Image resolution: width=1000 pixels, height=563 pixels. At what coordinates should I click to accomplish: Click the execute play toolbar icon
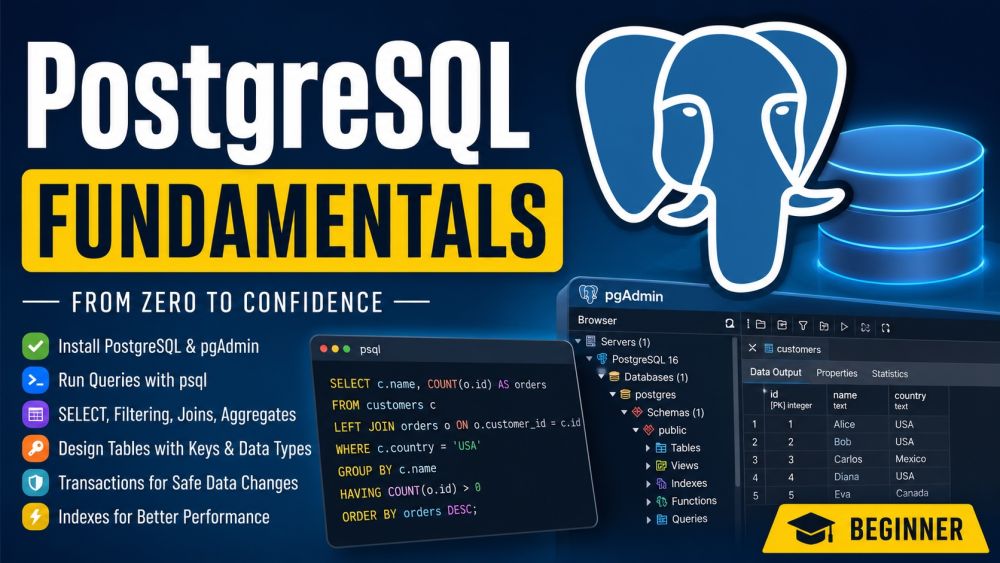(x=844, y=326)
